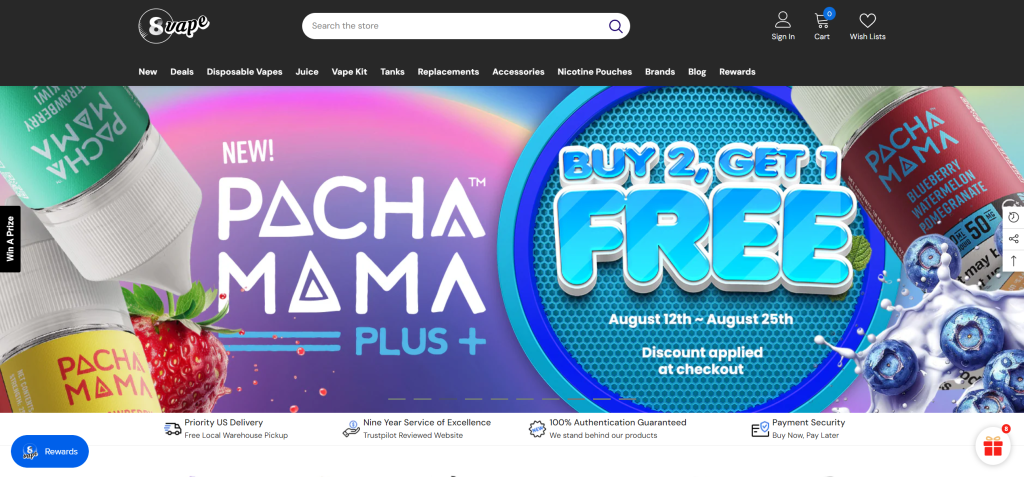Open the Disposable Vapes menu
This screenshot has height=477, width=1024.
pos(244,72)
